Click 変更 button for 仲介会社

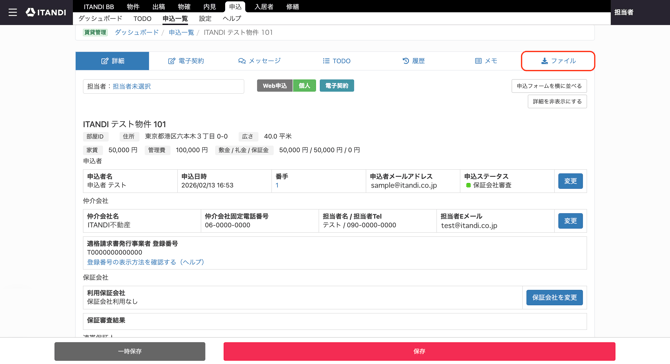(570, 221)
